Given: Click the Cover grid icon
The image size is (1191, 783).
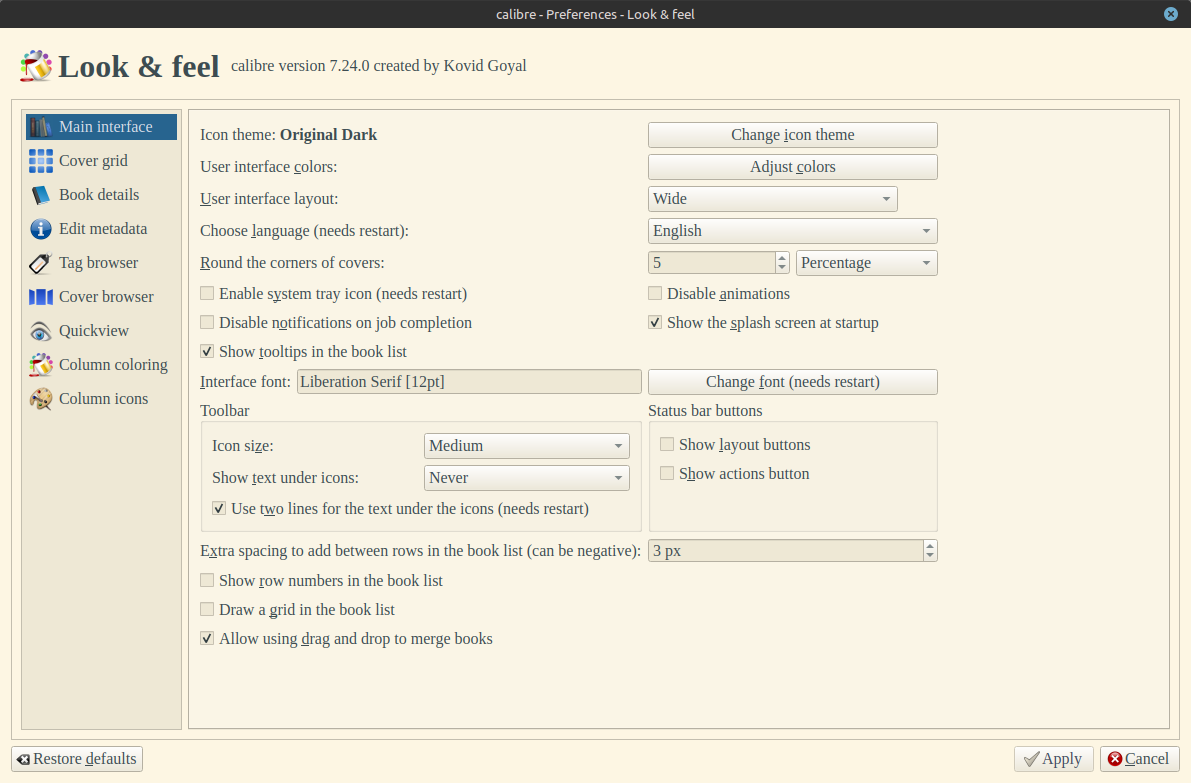Looking at the screenshot, I should tap(41, 161).
